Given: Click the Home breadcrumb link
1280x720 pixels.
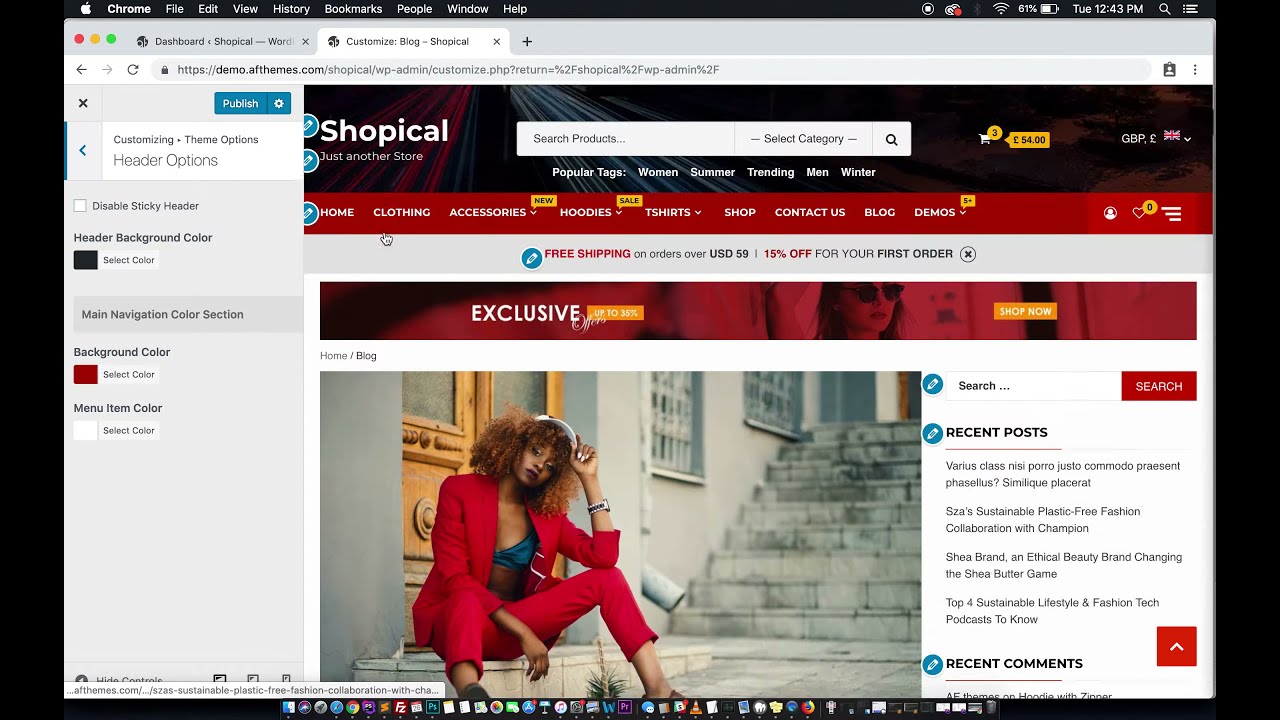Looking at the screenshot, I should tap(333, 356).
